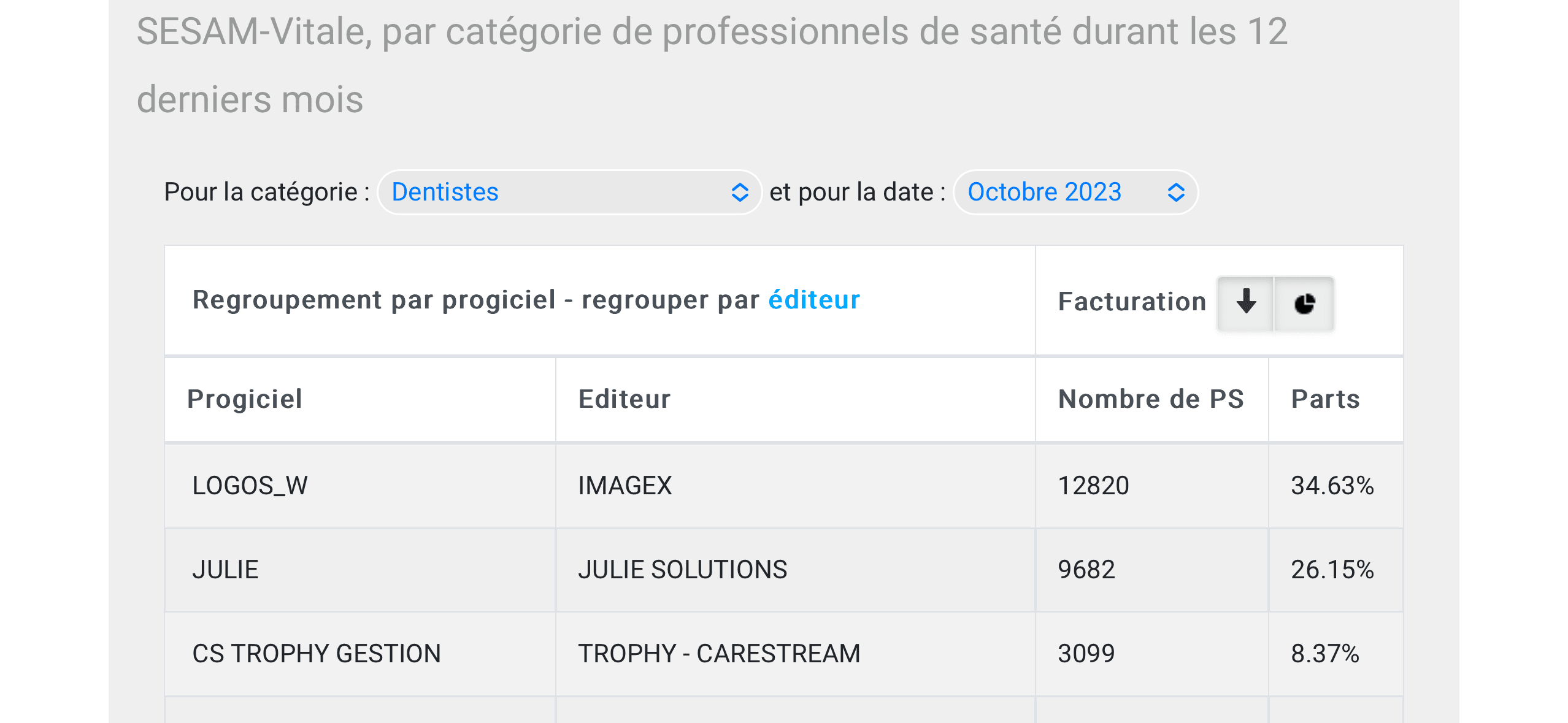Show the pie chart view for Facturation
The height and width of the screenshot is (723, 1568).
pyautogui.click(x=1304, y=303)
